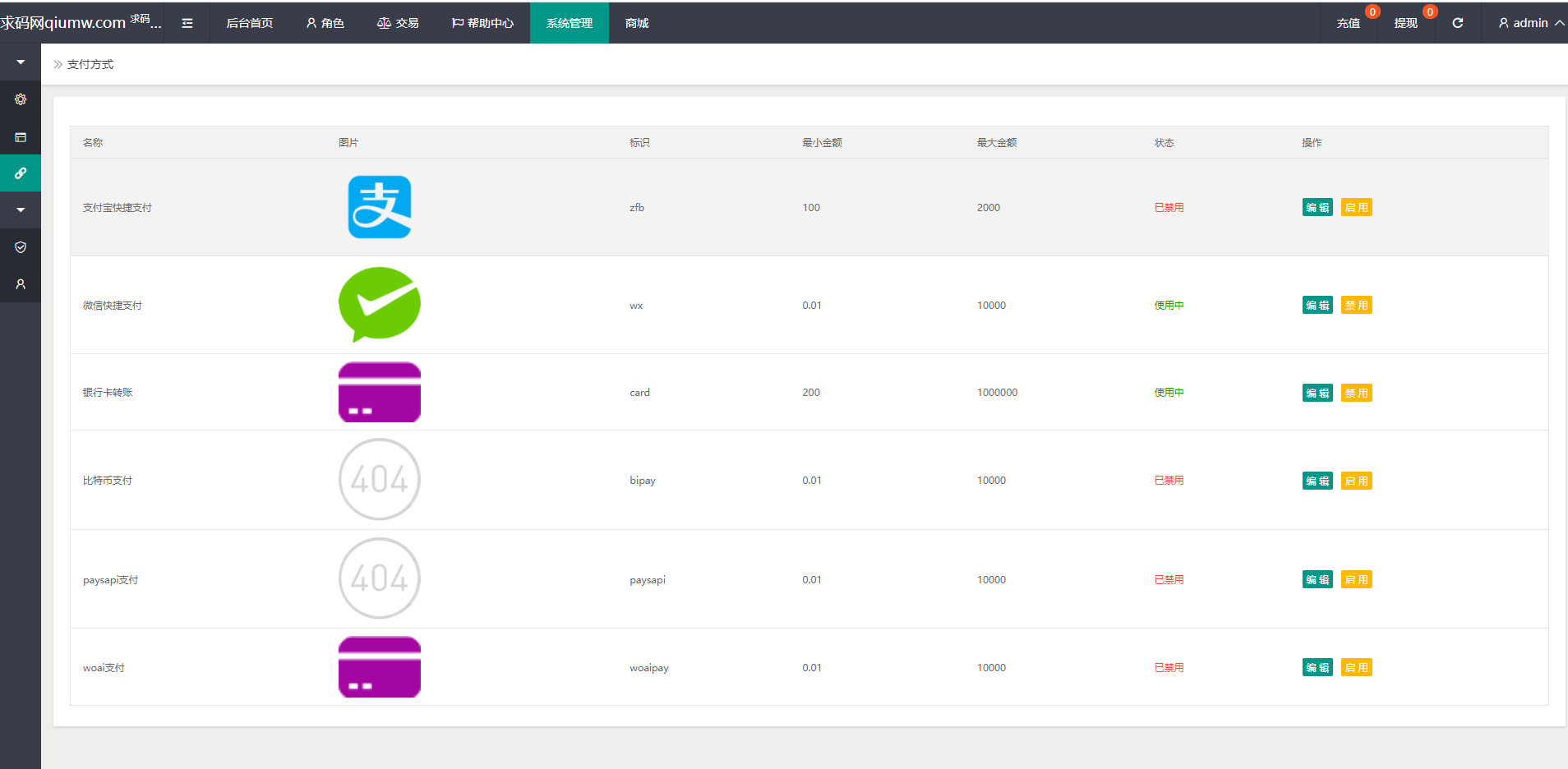Click the 银行卡转账 name cell

pyautogui.click(x=108, y=392)
